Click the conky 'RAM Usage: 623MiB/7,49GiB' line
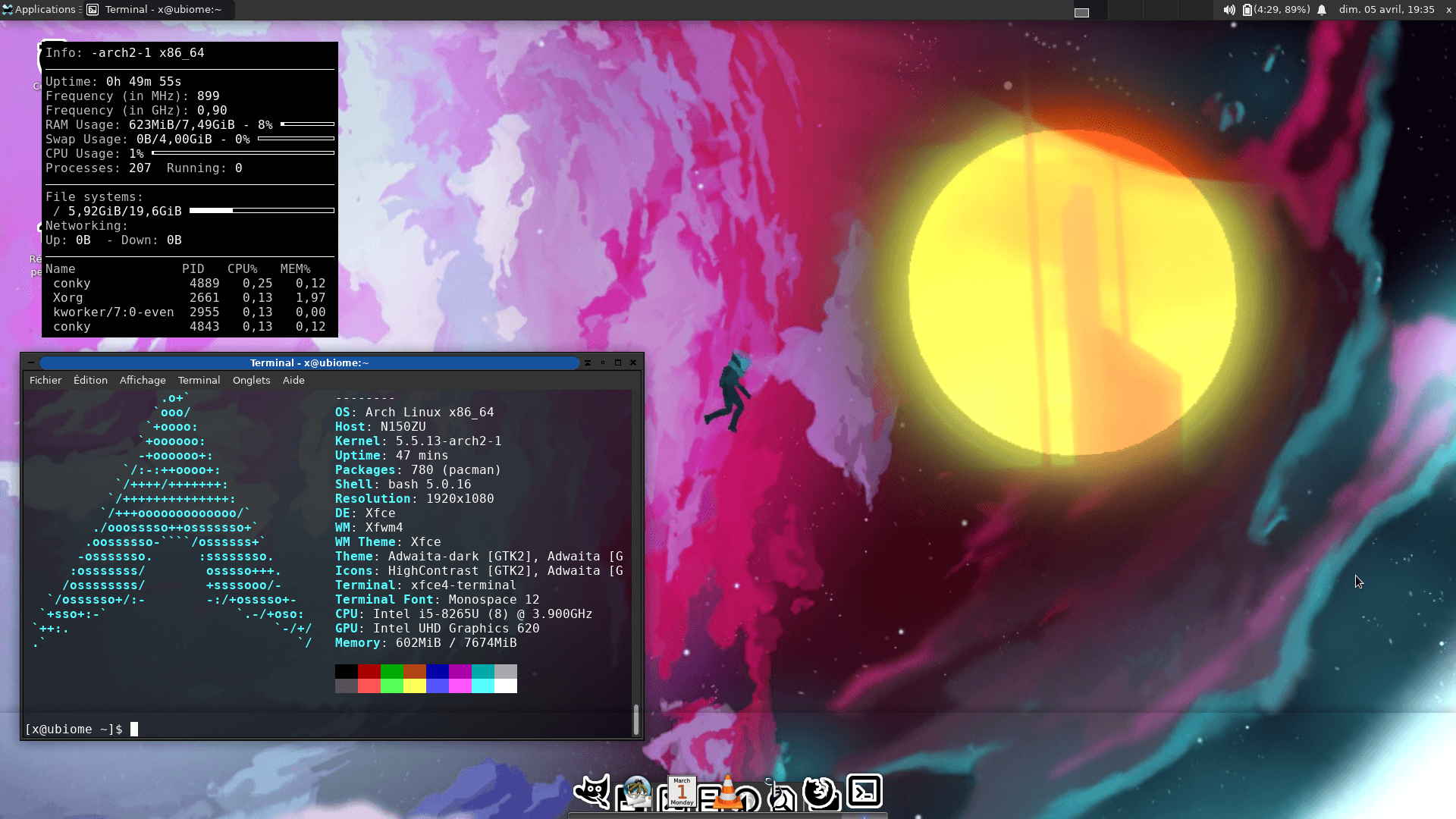This screenshot has height=819, width=1456. [190, 124]
